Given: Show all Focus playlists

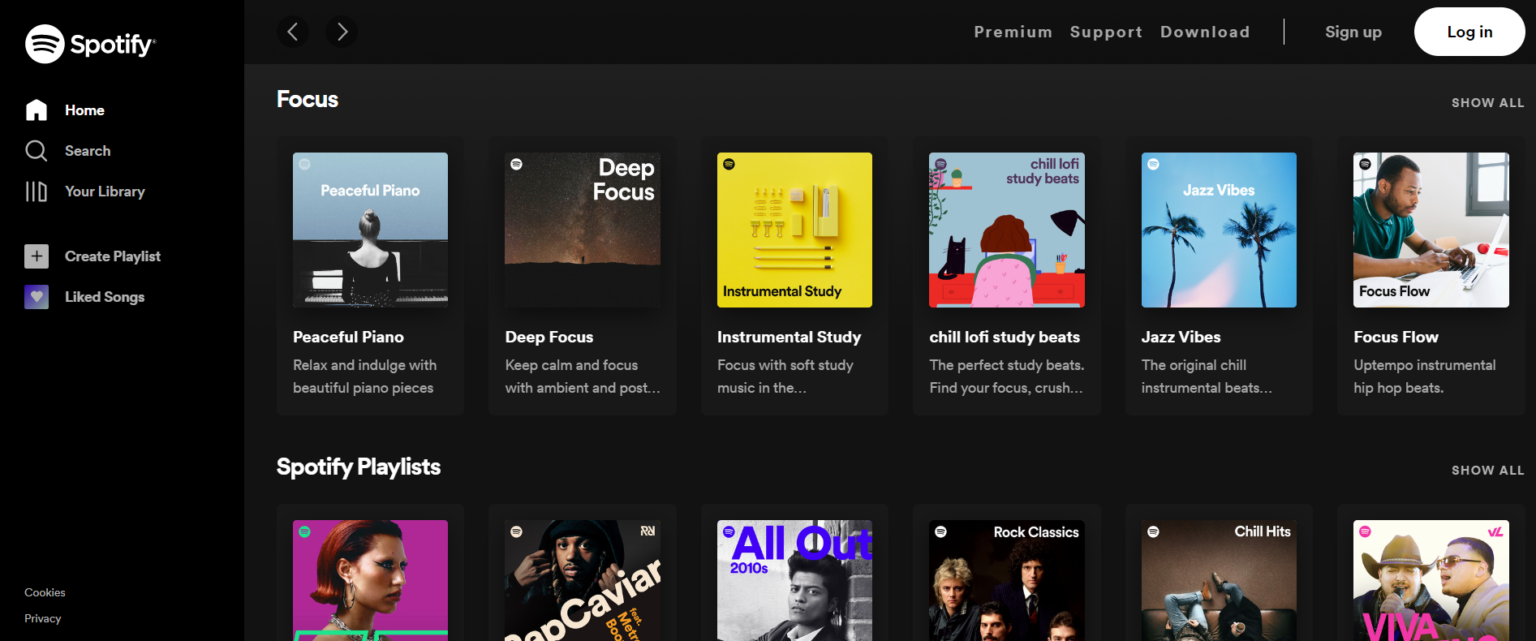Looking at the screenshot, I should (x=1488, y=102).
